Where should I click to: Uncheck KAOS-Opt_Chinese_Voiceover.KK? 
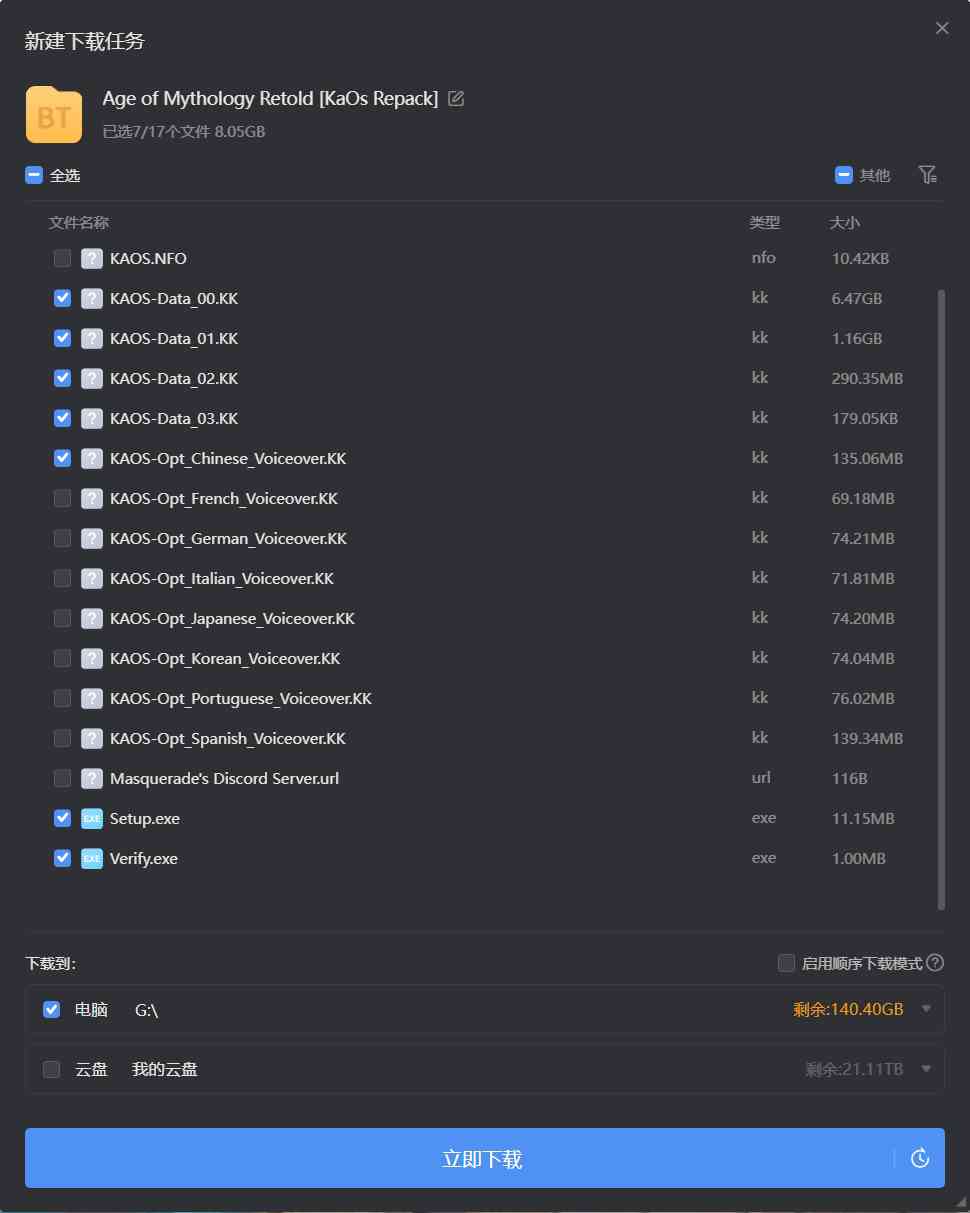coord(62,458)
